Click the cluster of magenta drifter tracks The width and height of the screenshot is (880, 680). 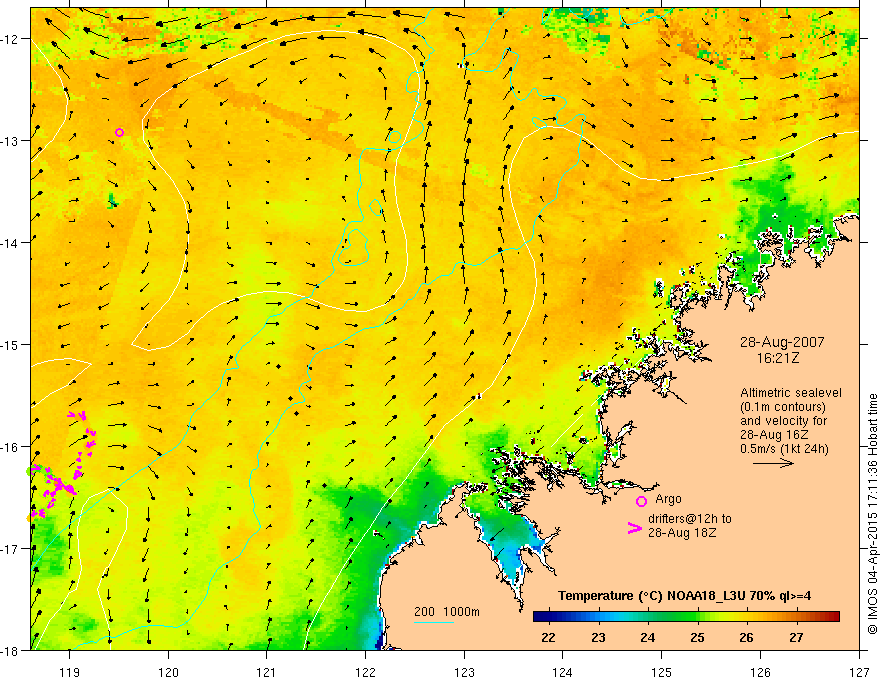pyautogui.click(x=63, y=465)
